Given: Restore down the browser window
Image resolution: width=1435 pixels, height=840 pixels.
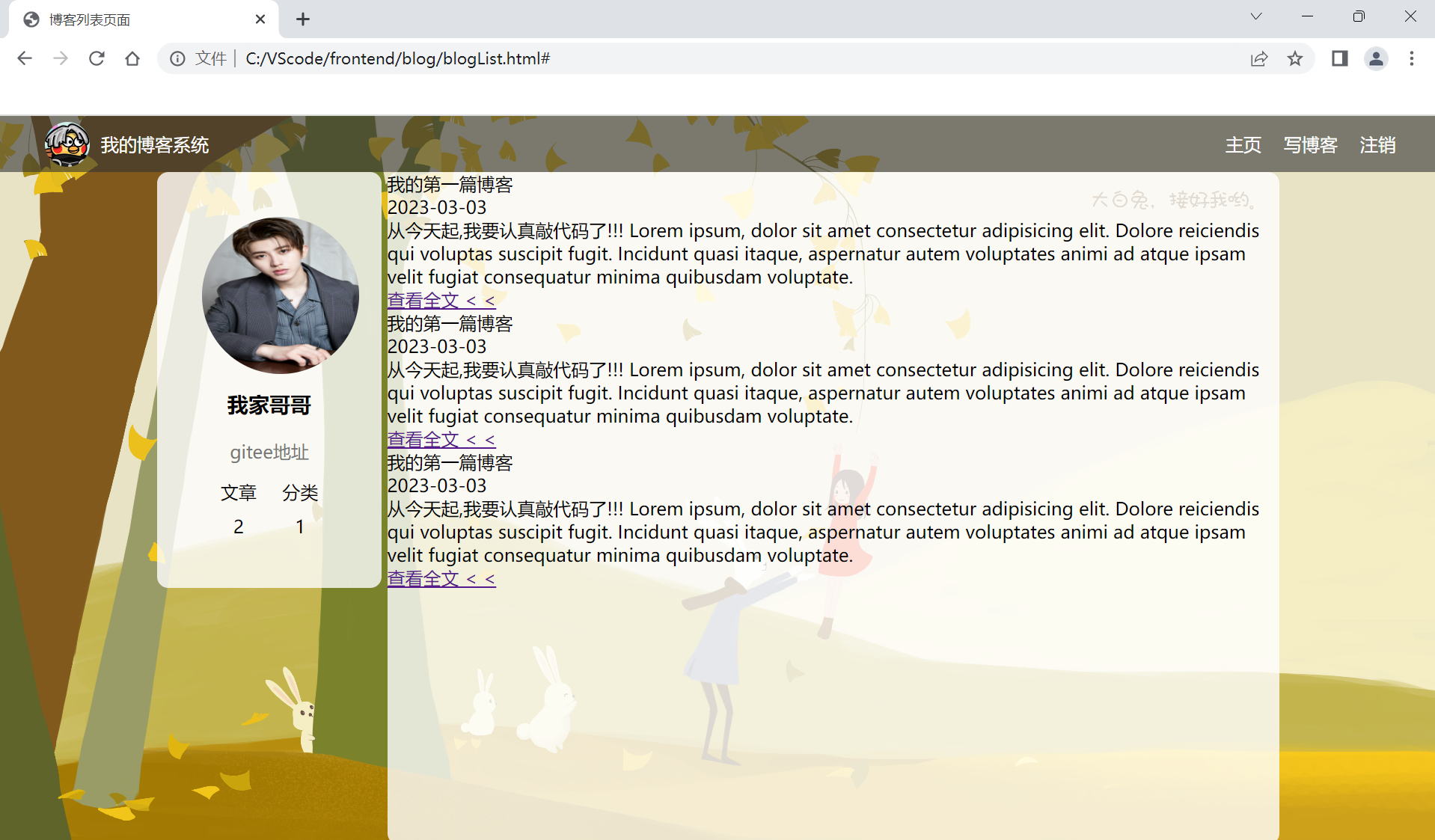Looking at the screenshot, I should [x=1359, y=16].
